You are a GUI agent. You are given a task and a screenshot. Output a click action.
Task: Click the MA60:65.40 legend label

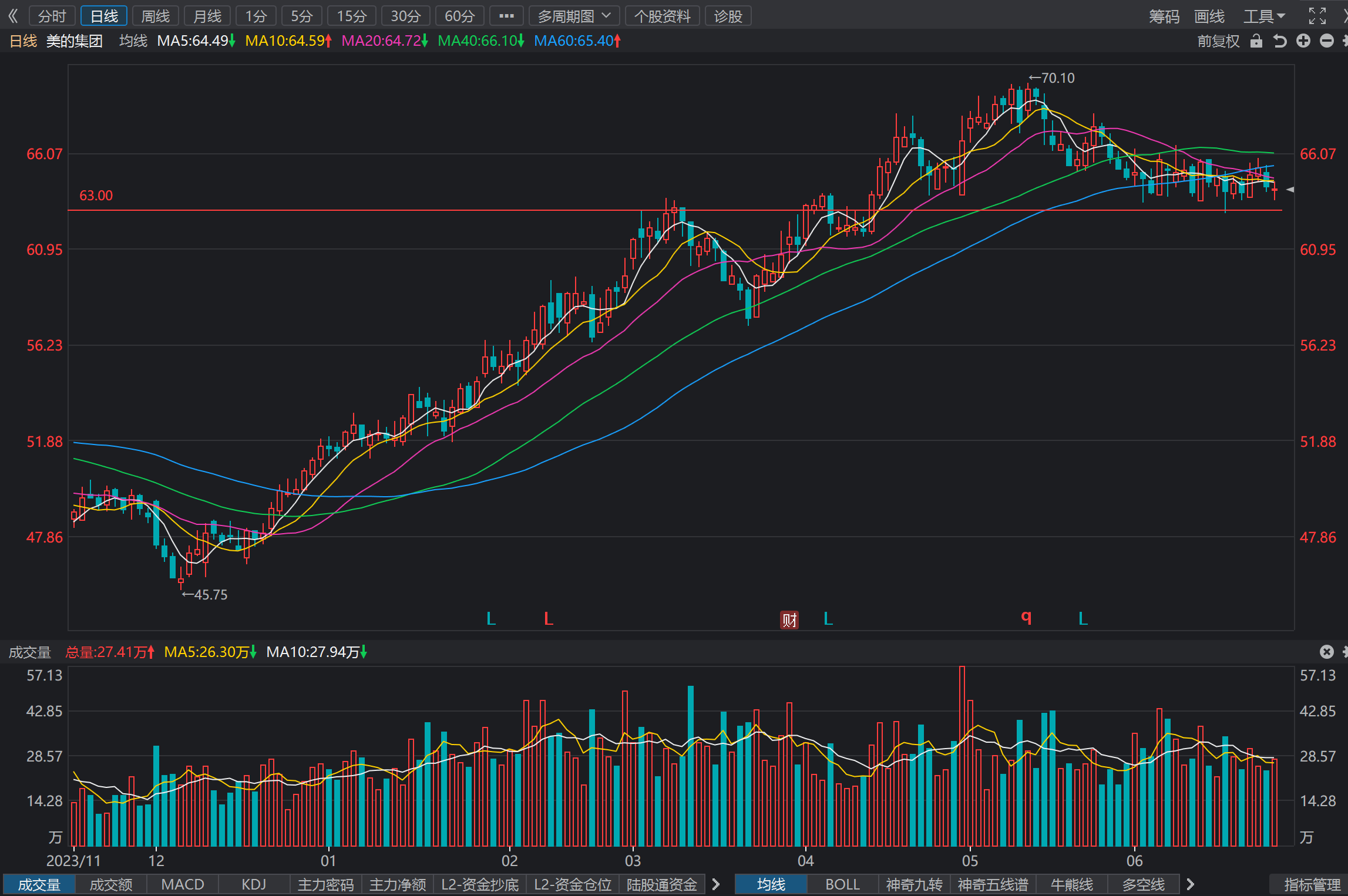coord(577,41)
